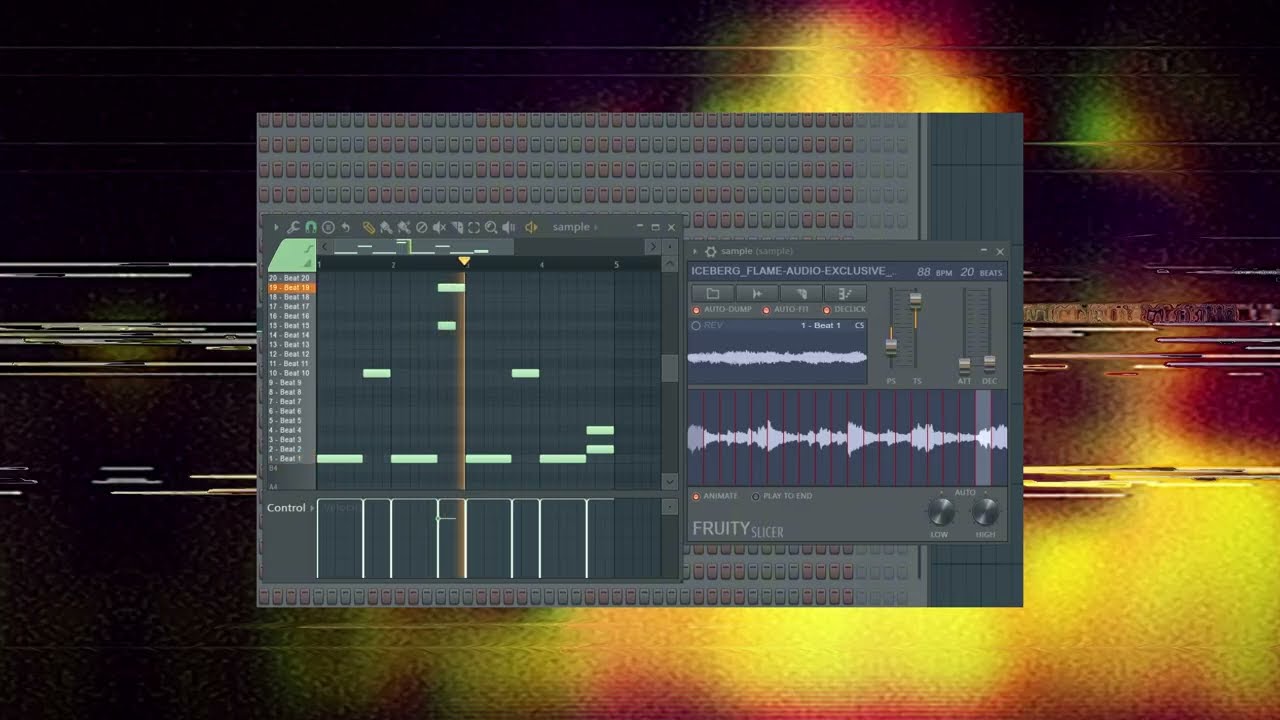The height and width of the screenshot is (720, 1280).
Task: Select the mute notes tool
Action: pos(439,228)
